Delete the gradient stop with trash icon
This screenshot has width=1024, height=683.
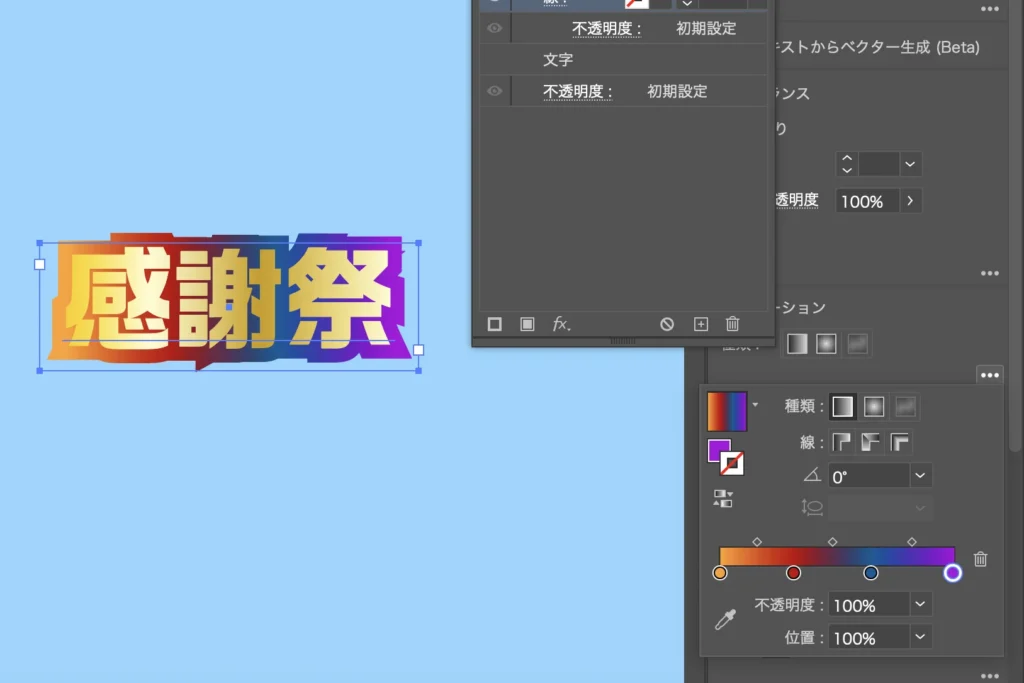click(x=980, y=560)
